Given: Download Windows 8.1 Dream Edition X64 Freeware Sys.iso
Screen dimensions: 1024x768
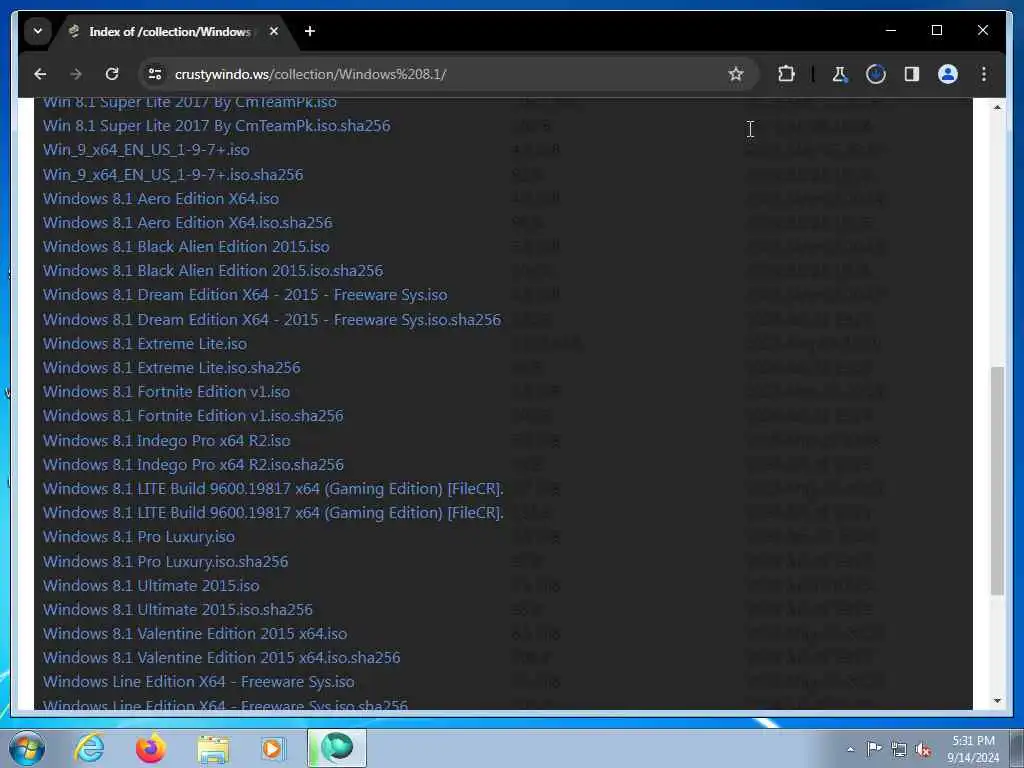Looking at the screenshot, I should [x=245, y=295].
